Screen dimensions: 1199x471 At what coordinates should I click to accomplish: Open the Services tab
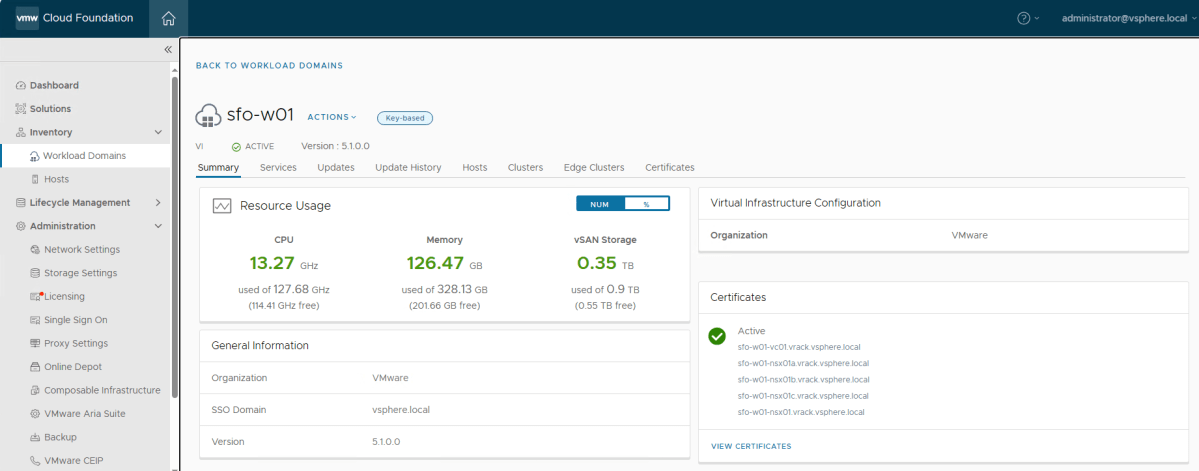278,167
